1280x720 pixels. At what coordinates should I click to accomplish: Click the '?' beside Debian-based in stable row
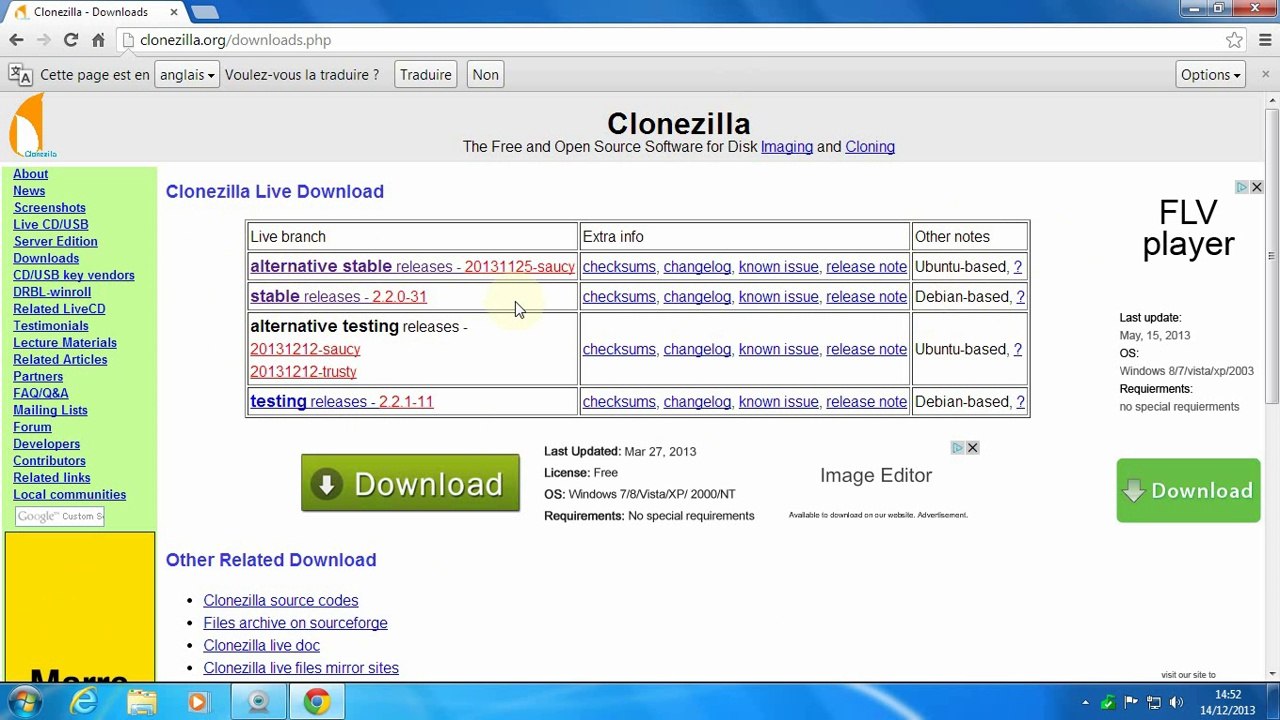pyautogui.click(x=1020, y=297)
